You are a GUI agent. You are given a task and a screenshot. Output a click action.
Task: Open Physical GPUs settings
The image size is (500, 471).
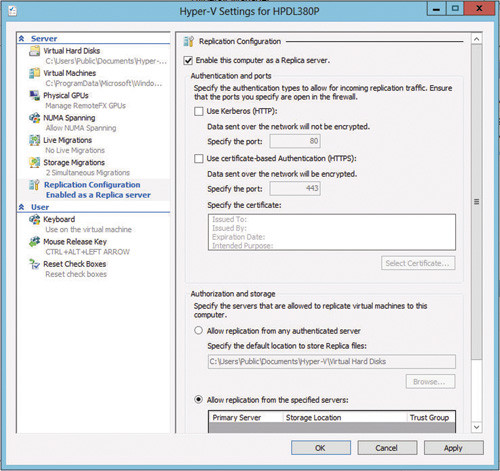coord(66,96)
